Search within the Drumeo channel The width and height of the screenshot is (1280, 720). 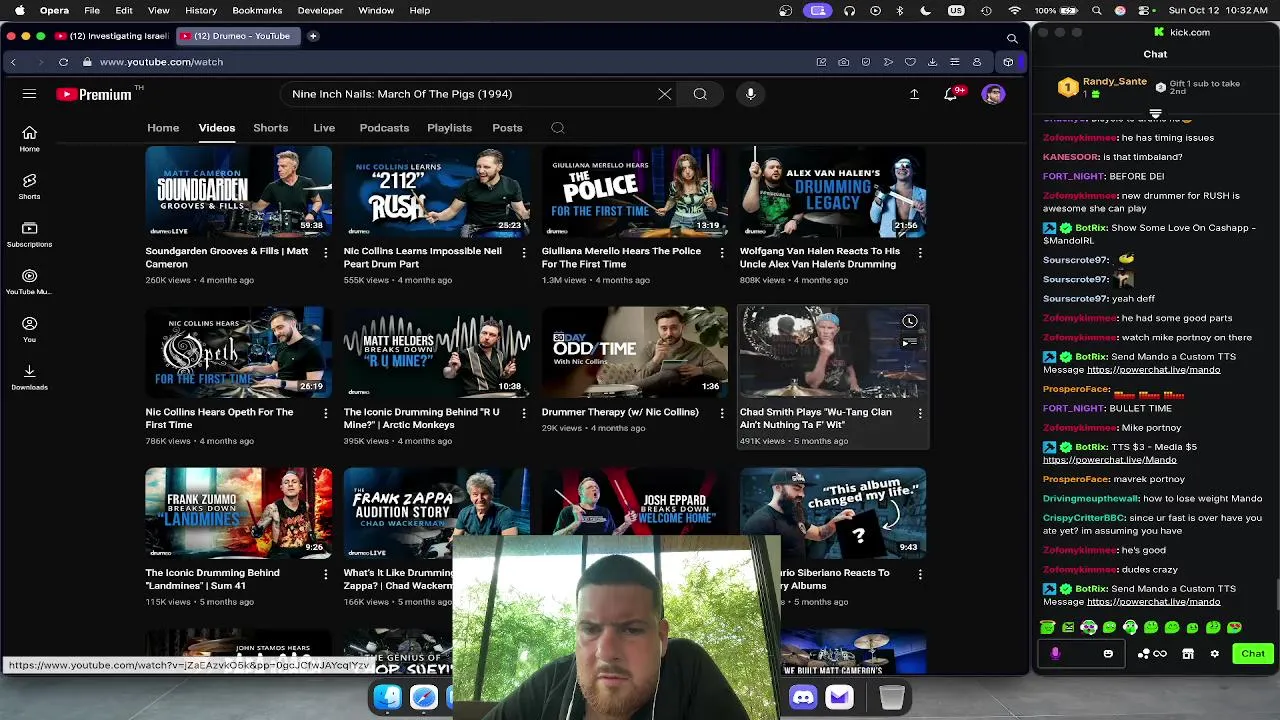point(558,128)
